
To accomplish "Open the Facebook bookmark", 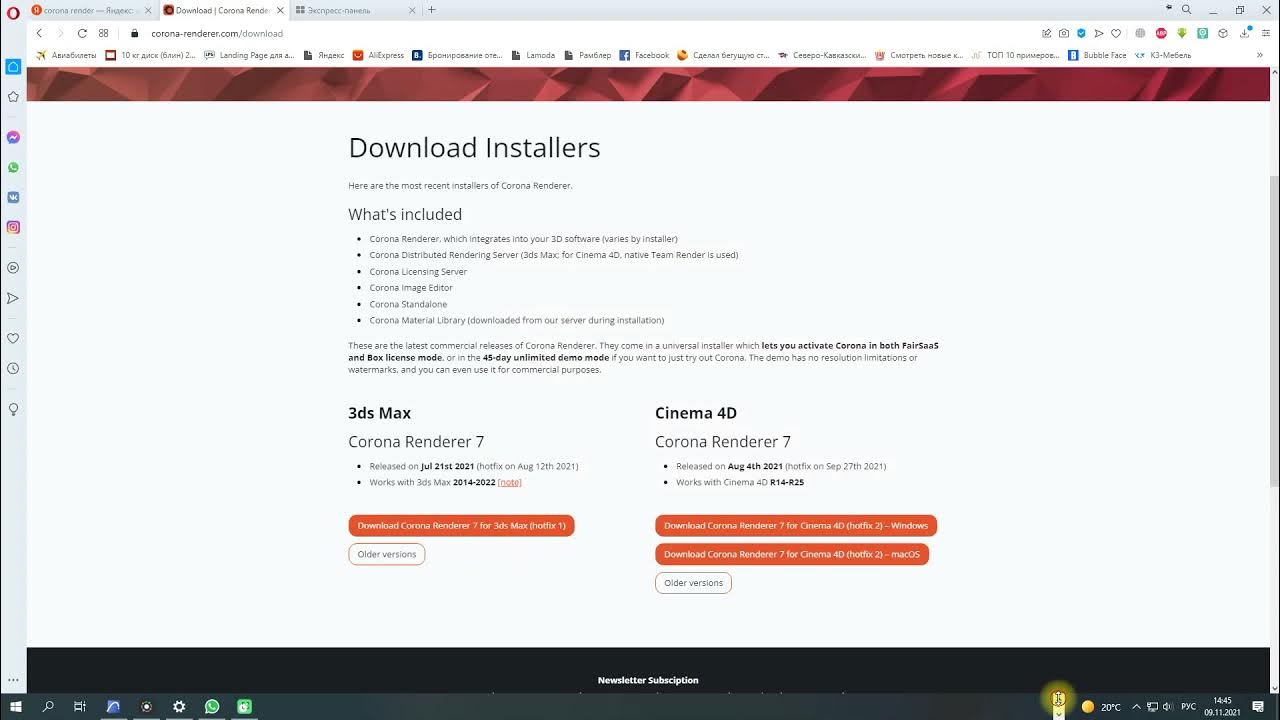I will [x=644, y=55].
